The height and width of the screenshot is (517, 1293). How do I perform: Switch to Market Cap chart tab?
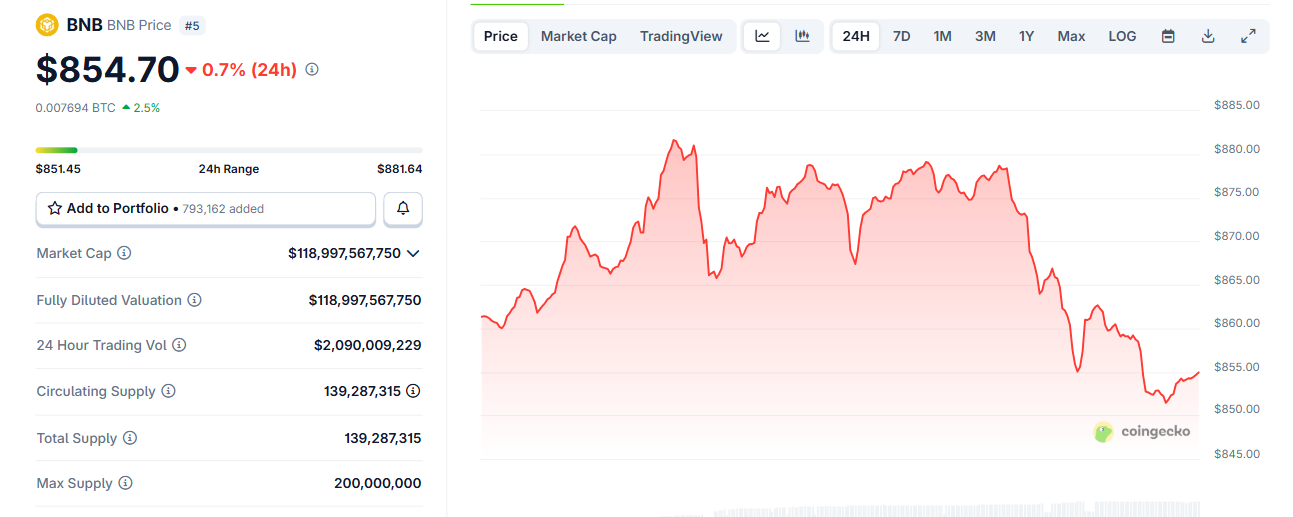(x=579, y=36)
